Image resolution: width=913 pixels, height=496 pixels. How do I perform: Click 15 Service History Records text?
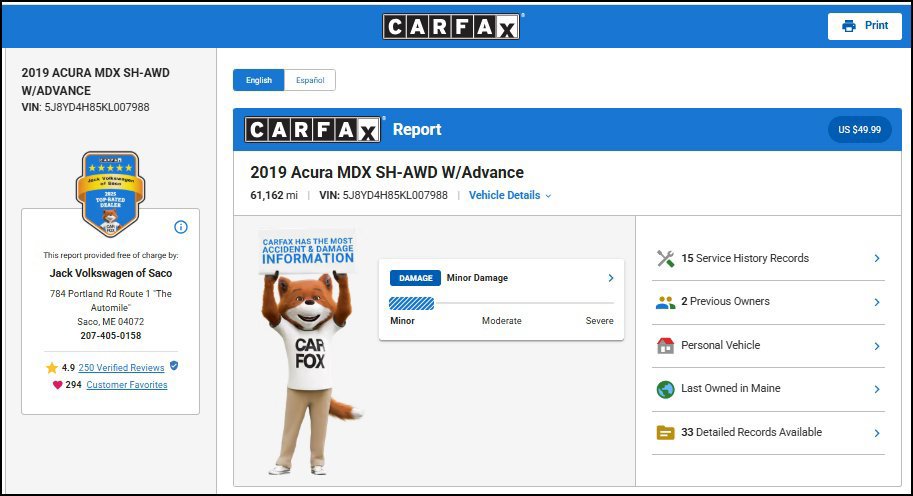point(745,258)
